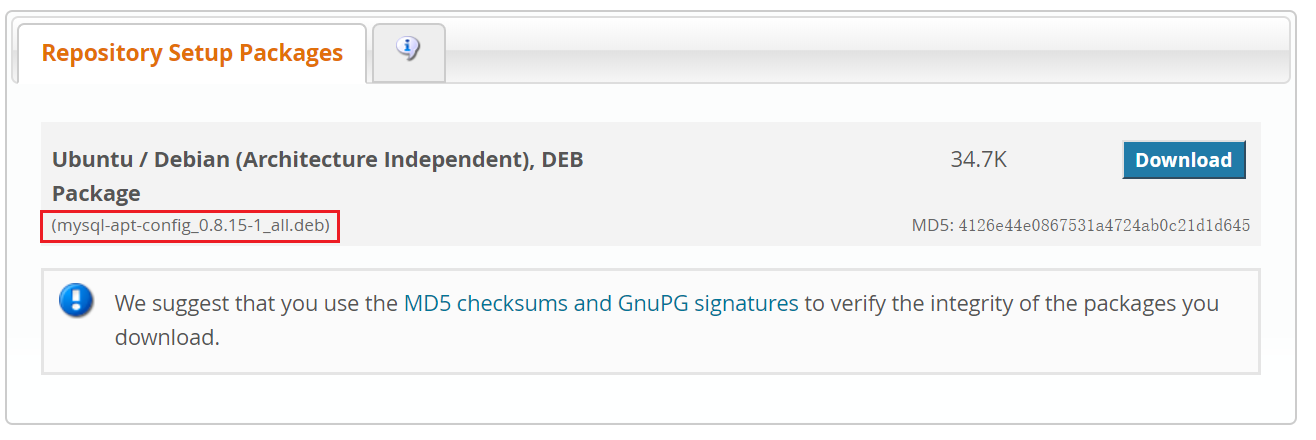Viewport: 1316px width, 440px height.
Task: Click the word "download." ending the notice
Action: [166, 337]
